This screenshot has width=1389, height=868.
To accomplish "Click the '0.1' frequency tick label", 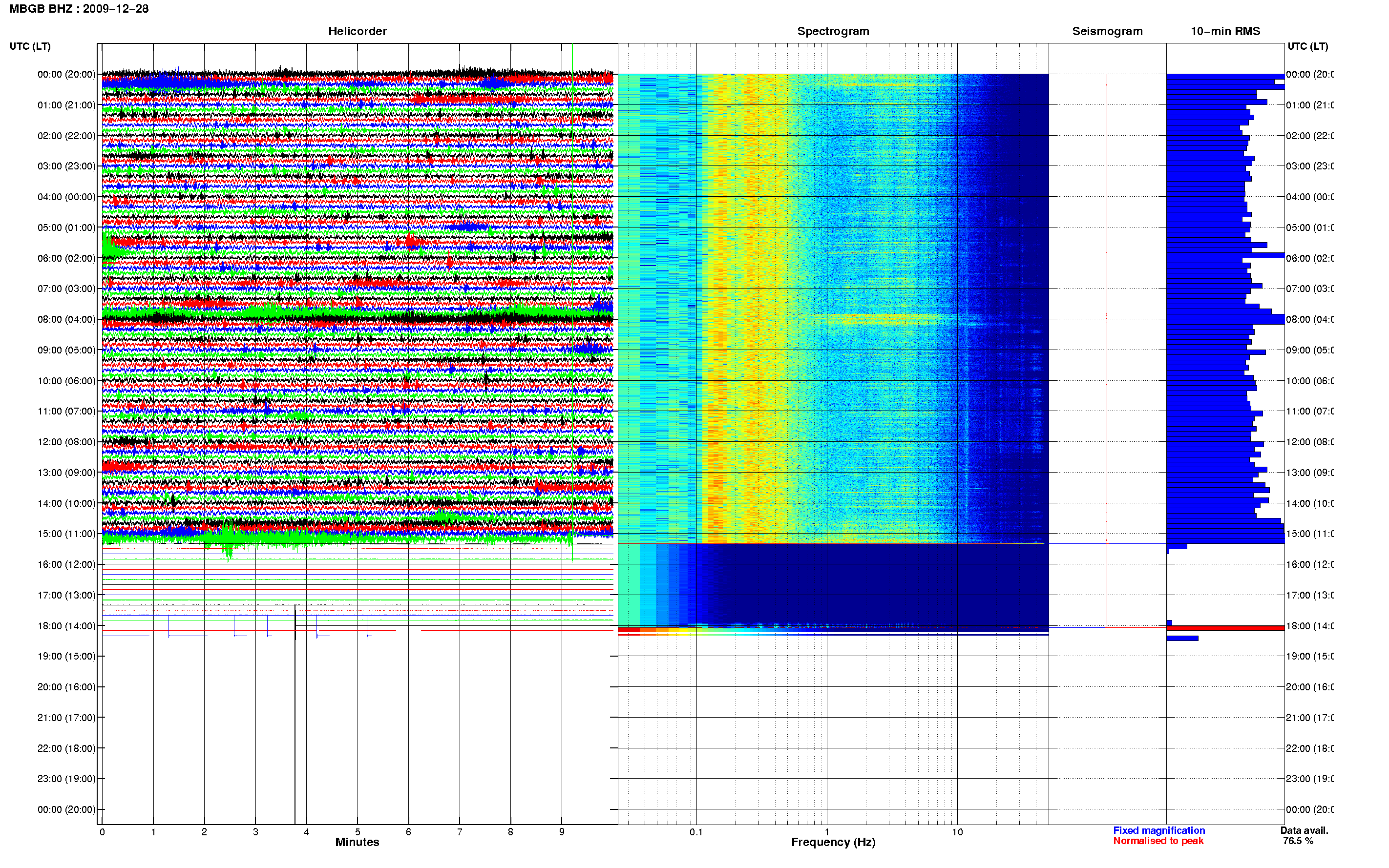I will (x=696, y=832).
